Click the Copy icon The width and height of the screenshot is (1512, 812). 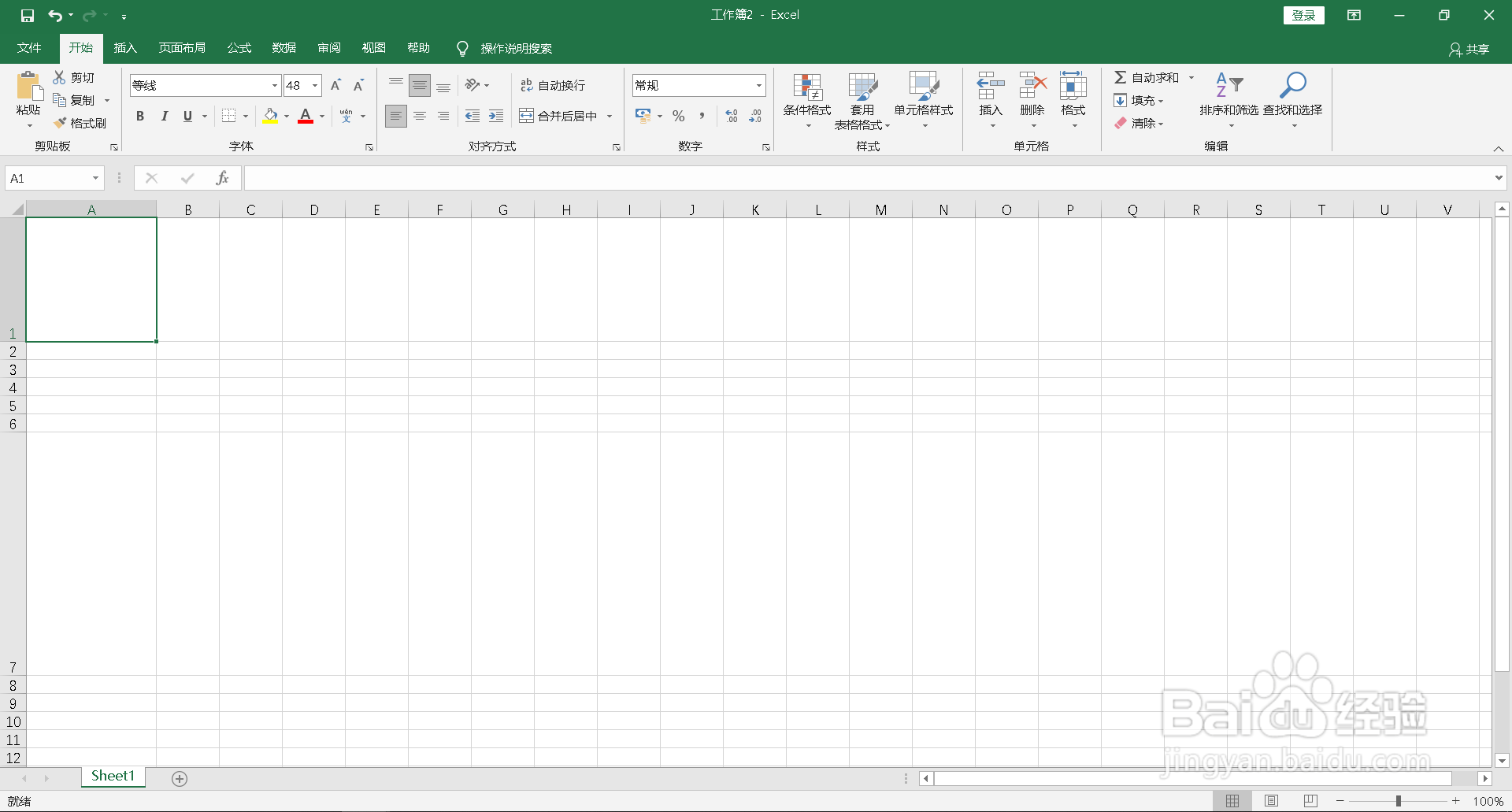point(59,100)
